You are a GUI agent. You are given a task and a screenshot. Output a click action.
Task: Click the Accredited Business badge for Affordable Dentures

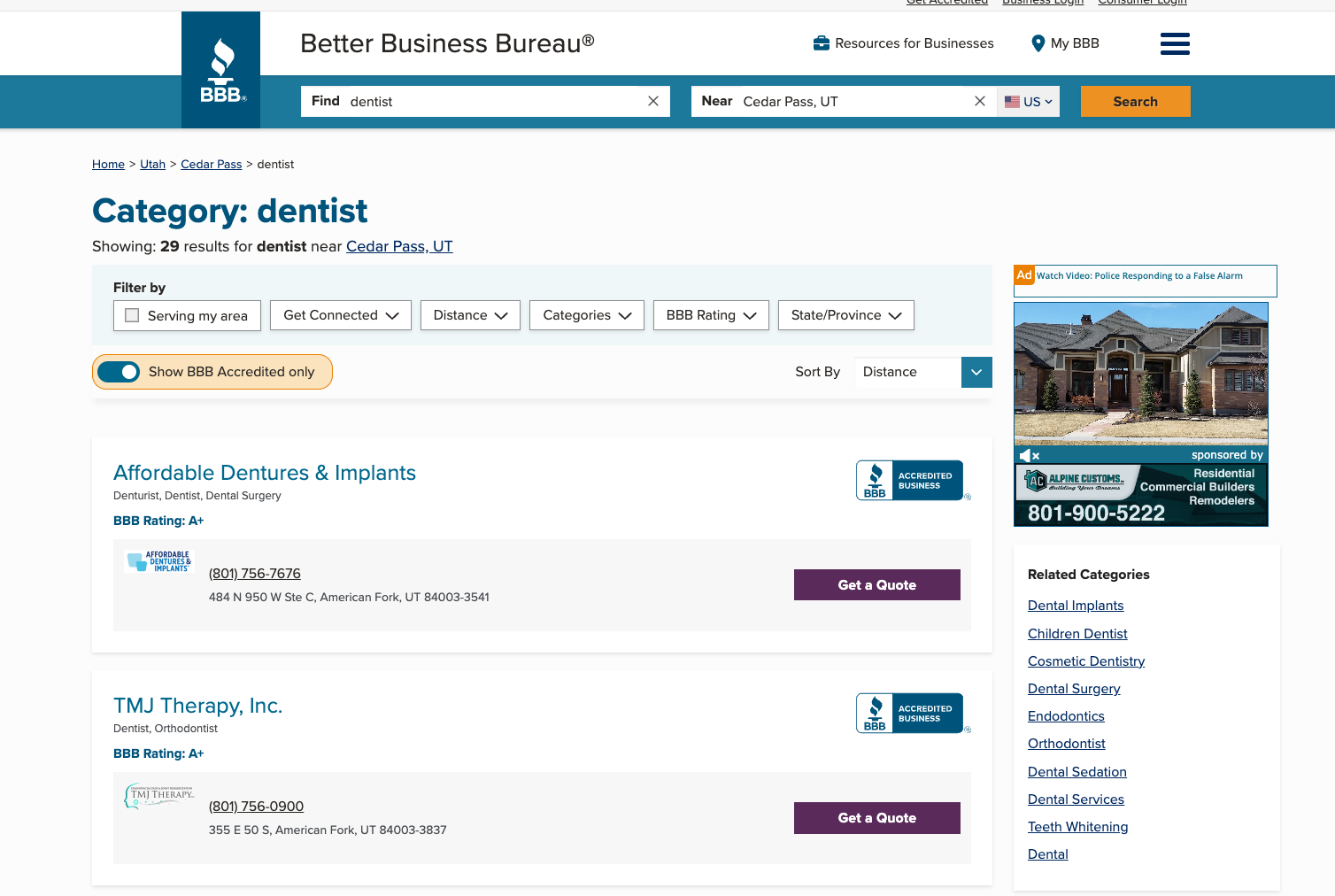pyautogui.click(x=912, y=480)
